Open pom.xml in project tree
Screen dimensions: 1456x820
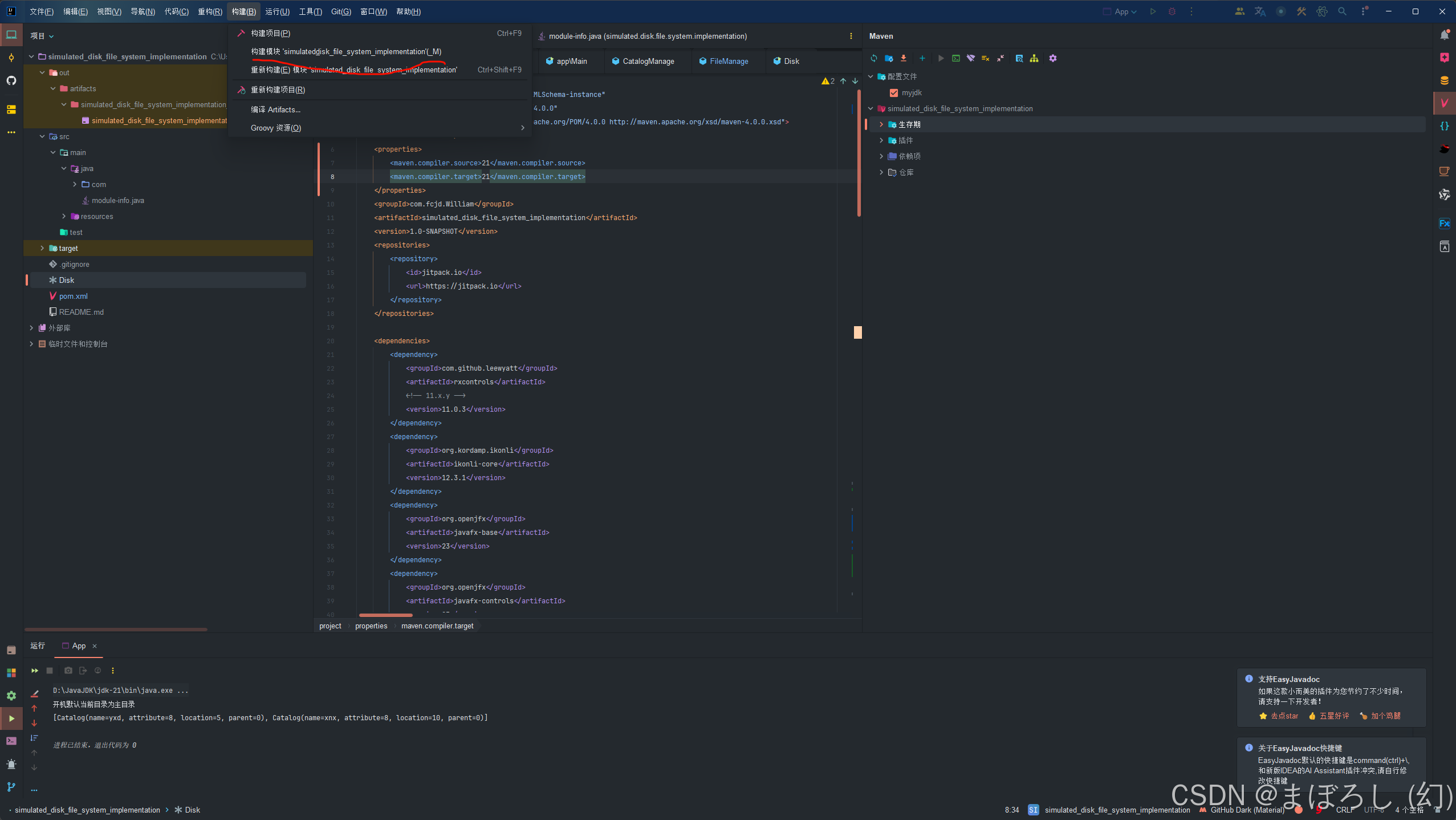point(73,296)
